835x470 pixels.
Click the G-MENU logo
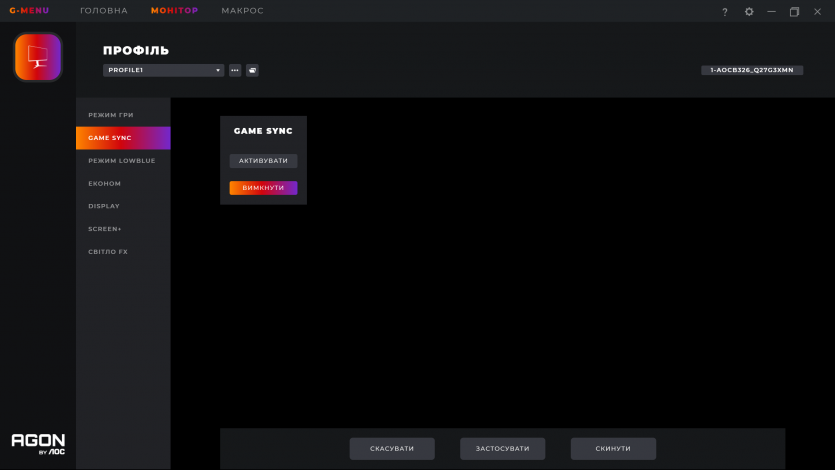pyautogui.click(x=29, y=11)
